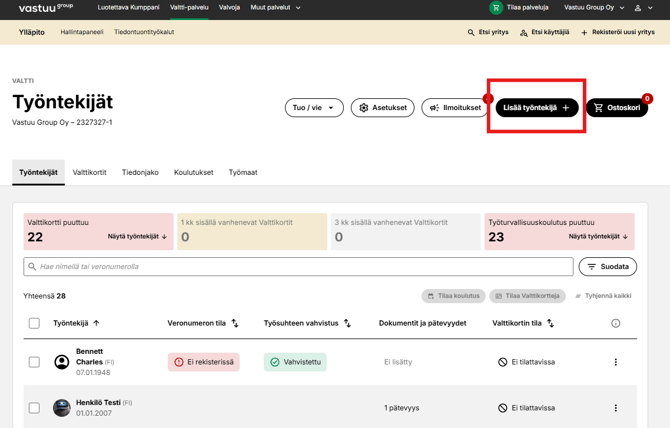This screenshot has height=428, width=670.
Task: Sort by Veronumeron tila column
Action: tap(235, 323)
